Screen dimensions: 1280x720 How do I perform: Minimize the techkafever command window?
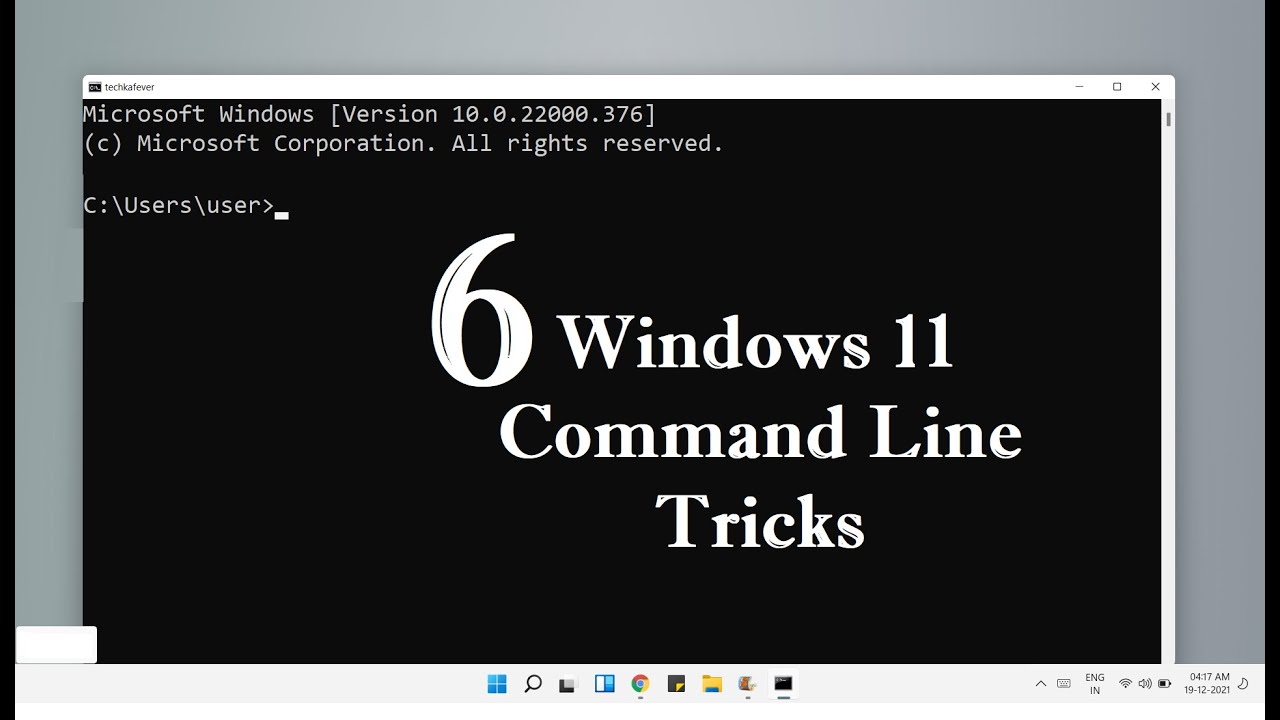point(1079,87)
